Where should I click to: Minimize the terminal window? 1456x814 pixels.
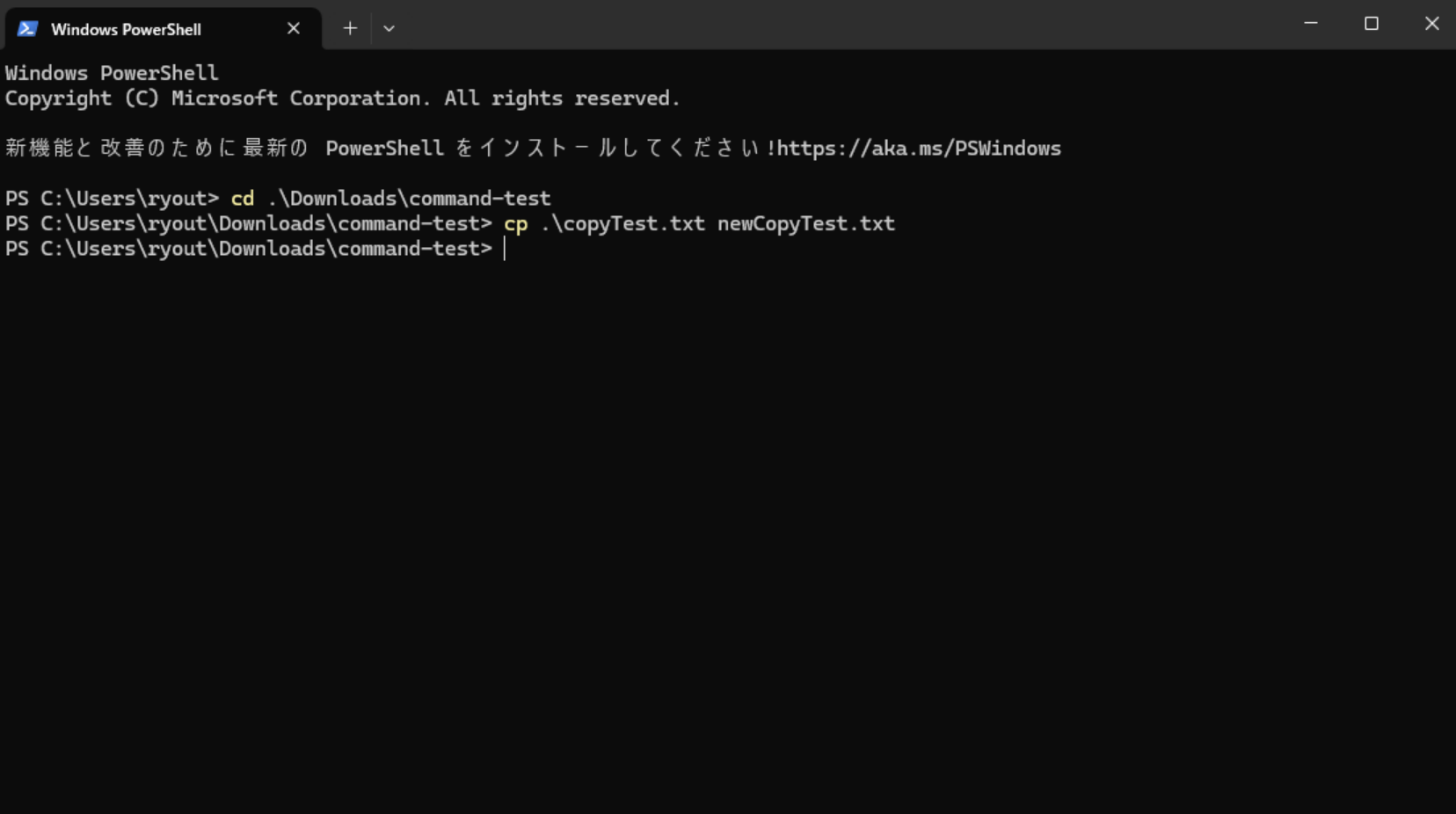1310,24
